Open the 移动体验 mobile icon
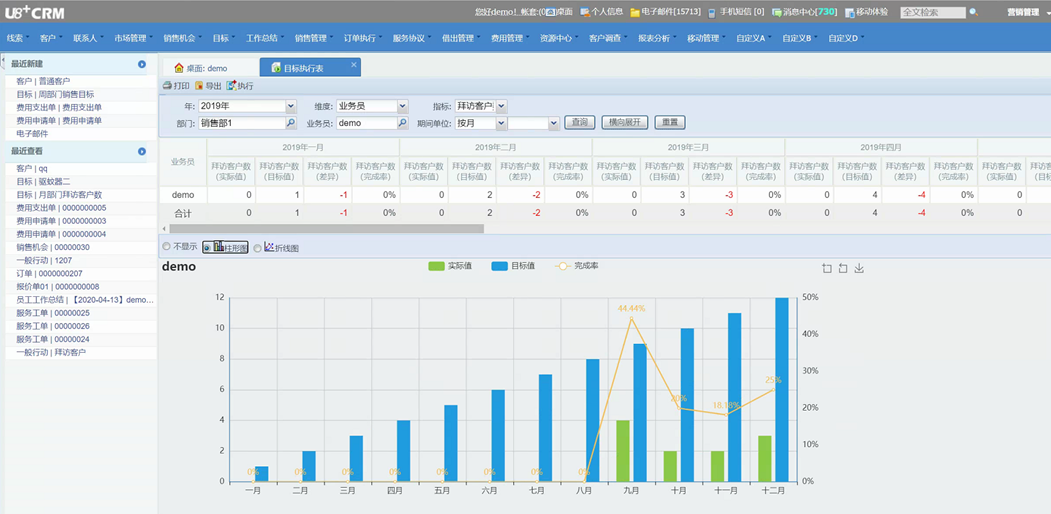Screen dimensions: 1051x514 pos(850,12)
